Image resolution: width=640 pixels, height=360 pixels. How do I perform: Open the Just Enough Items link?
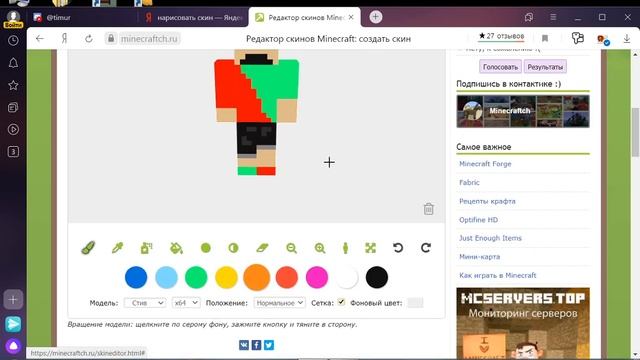pos(490,238)
